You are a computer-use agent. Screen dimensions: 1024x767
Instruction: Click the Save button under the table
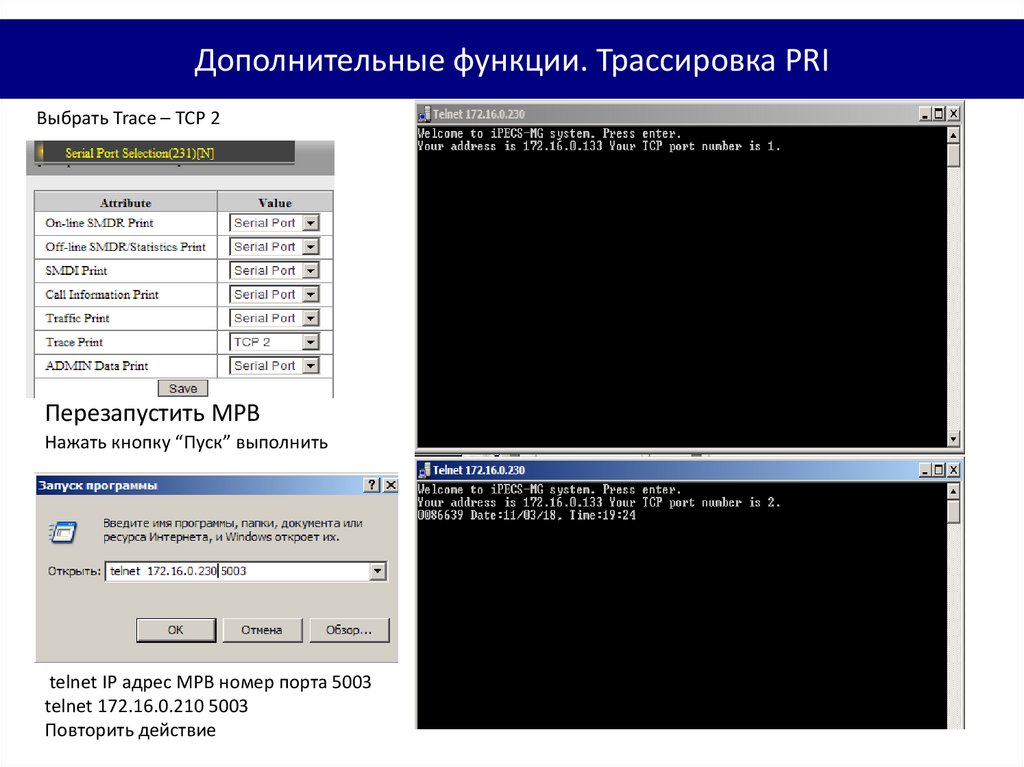point(183,388)
